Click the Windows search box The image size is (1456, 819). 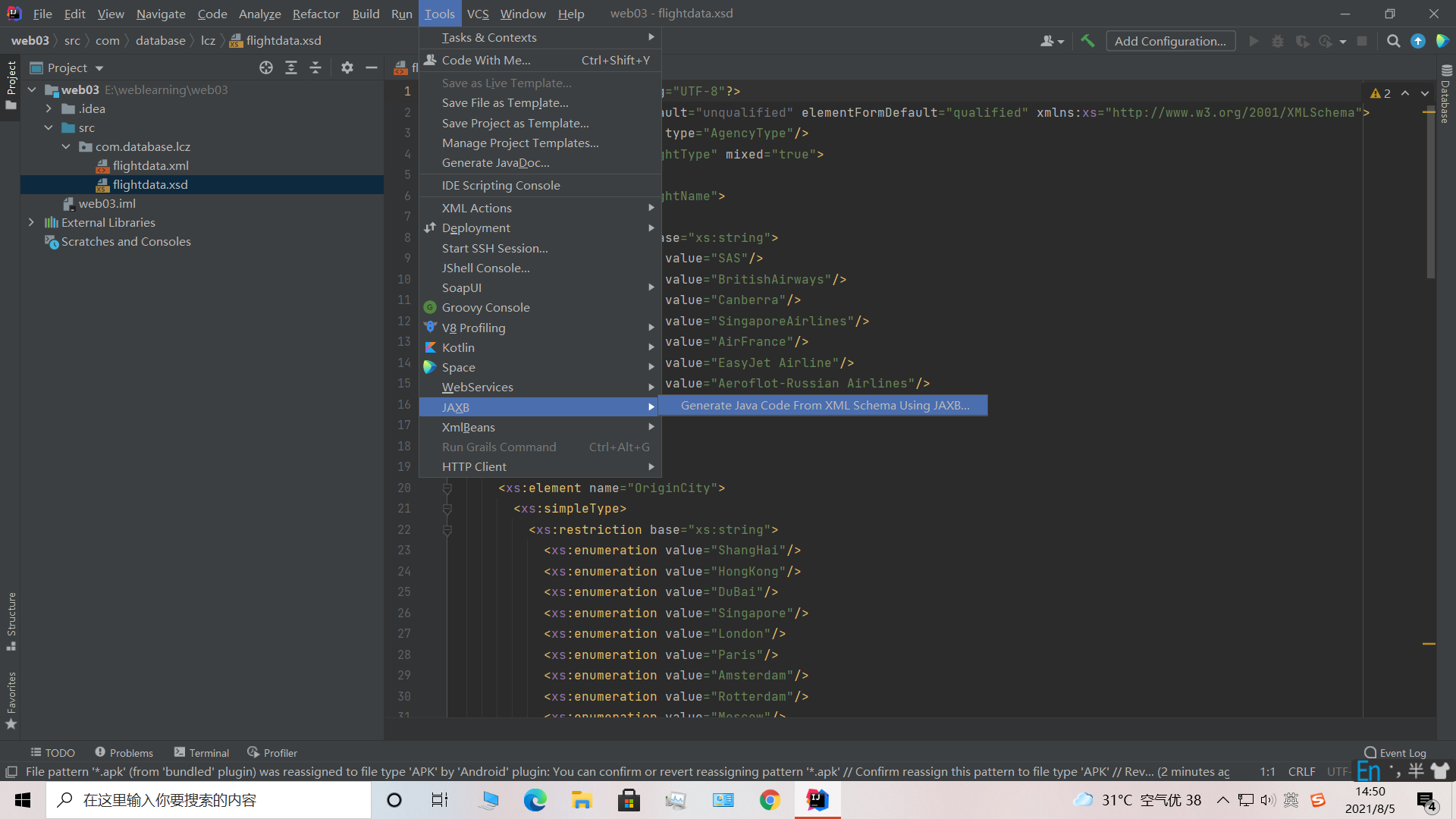click(x=209, y=800)
